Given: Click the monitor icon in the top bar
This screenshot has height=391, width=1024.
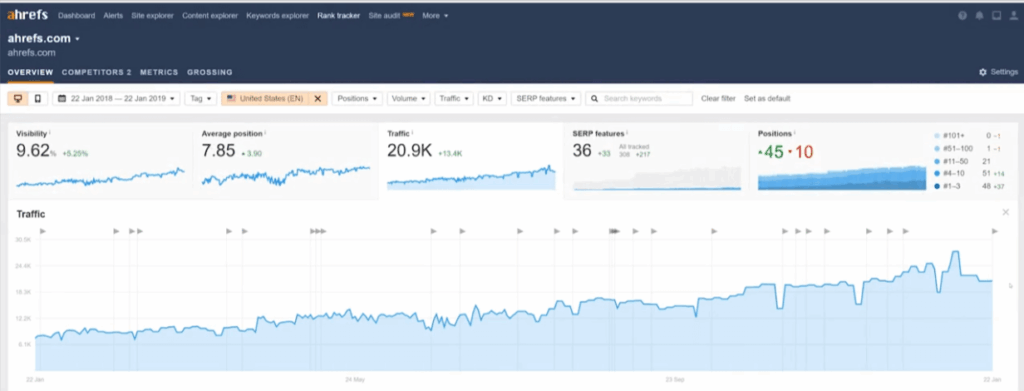Looking at the screenshot, I should tap(997, 16).
